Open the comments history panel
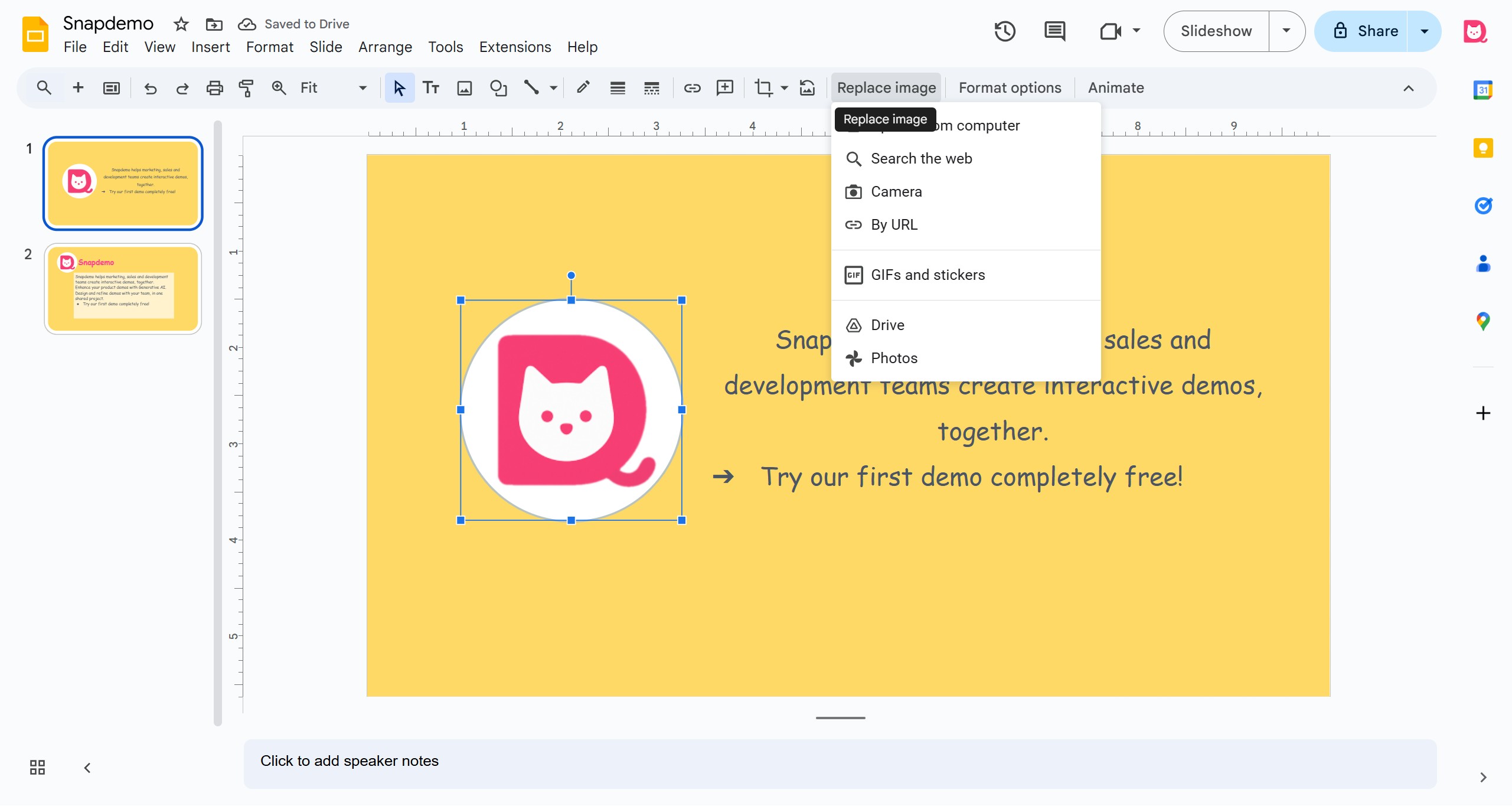The height and width of the screenshot is (806, 1512). coord(1055,31)
